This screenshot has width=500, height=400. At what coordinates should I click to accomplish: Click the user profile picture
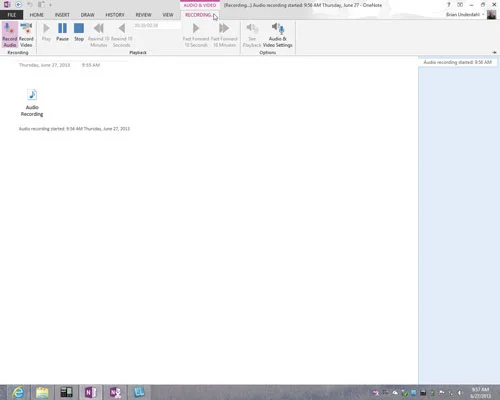click(x=491, y=15)
